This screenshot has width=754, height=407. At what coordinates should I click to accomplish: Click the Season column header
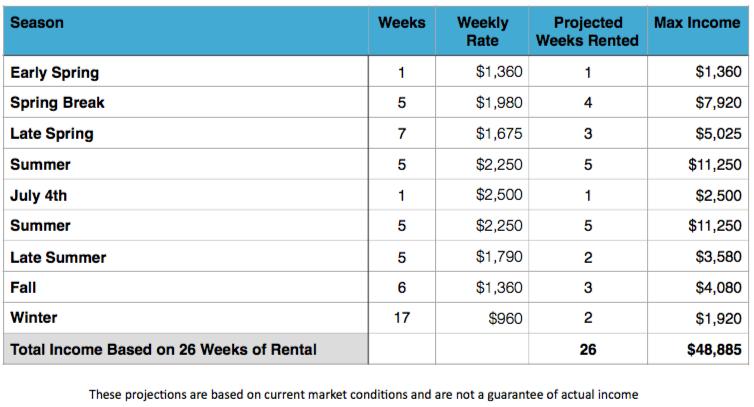[36, 22]
